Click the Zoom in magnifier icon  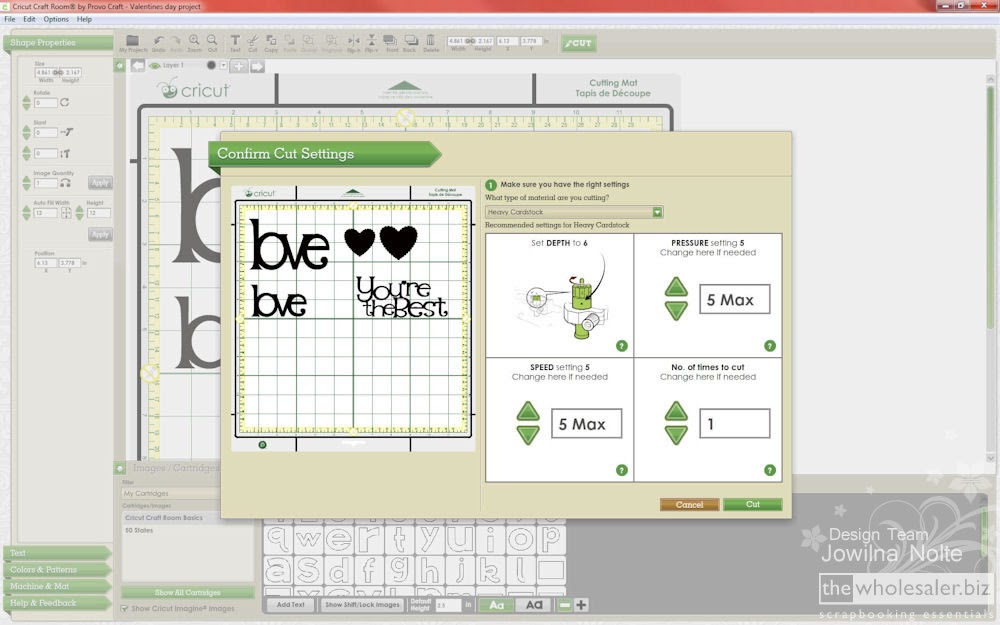point(195,41)
